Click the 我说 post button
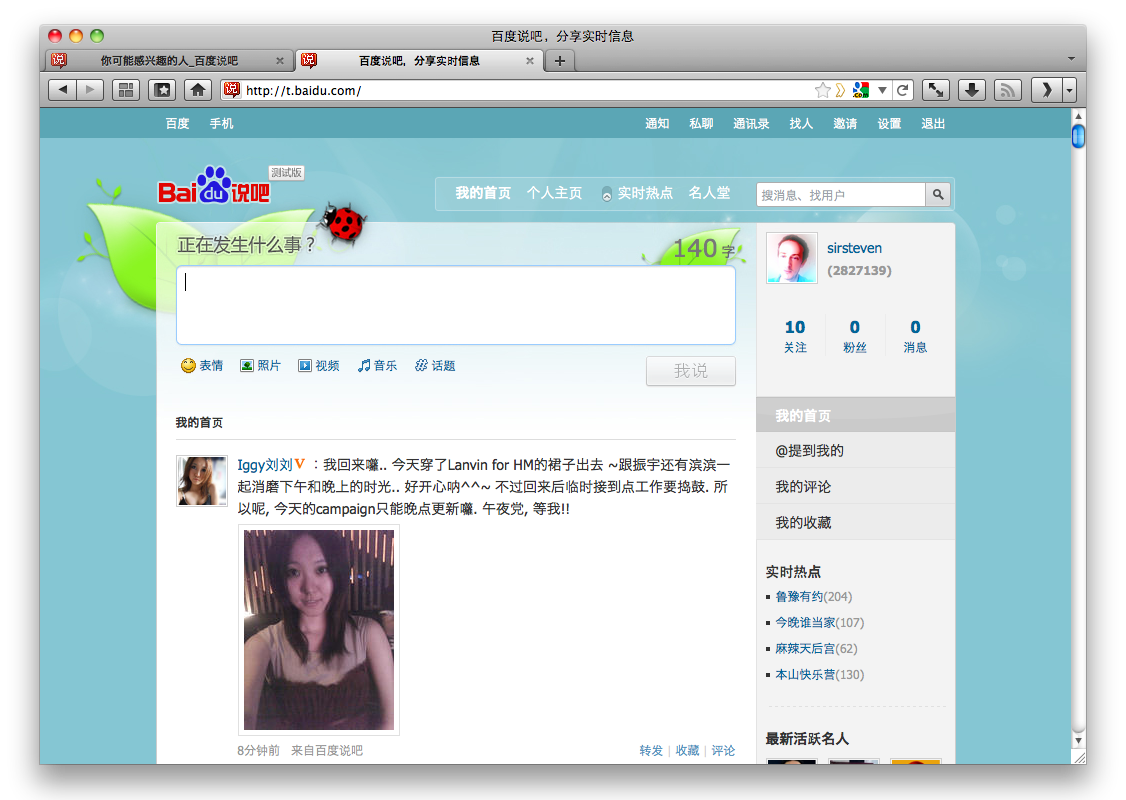This screenshot has width=1126, height=800. pos(691,371)
